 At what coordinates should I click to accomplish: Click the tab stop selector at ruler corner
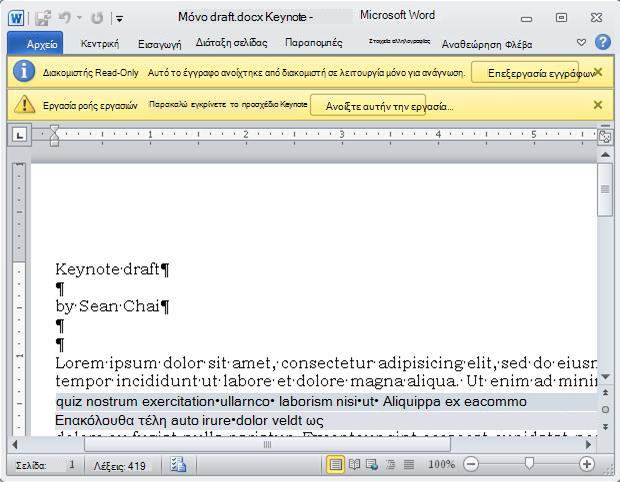click(x=19, y=135)
